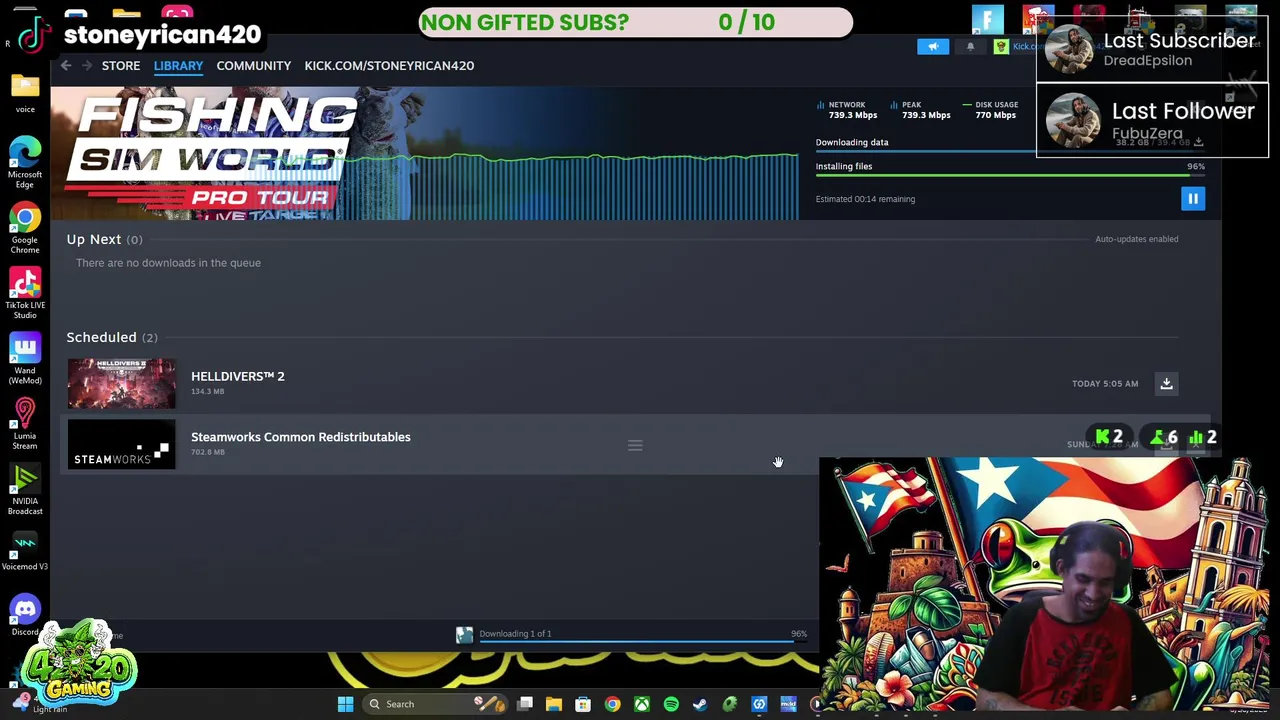
Task: Open Task View on the taskbar
Action: point(525,704)
